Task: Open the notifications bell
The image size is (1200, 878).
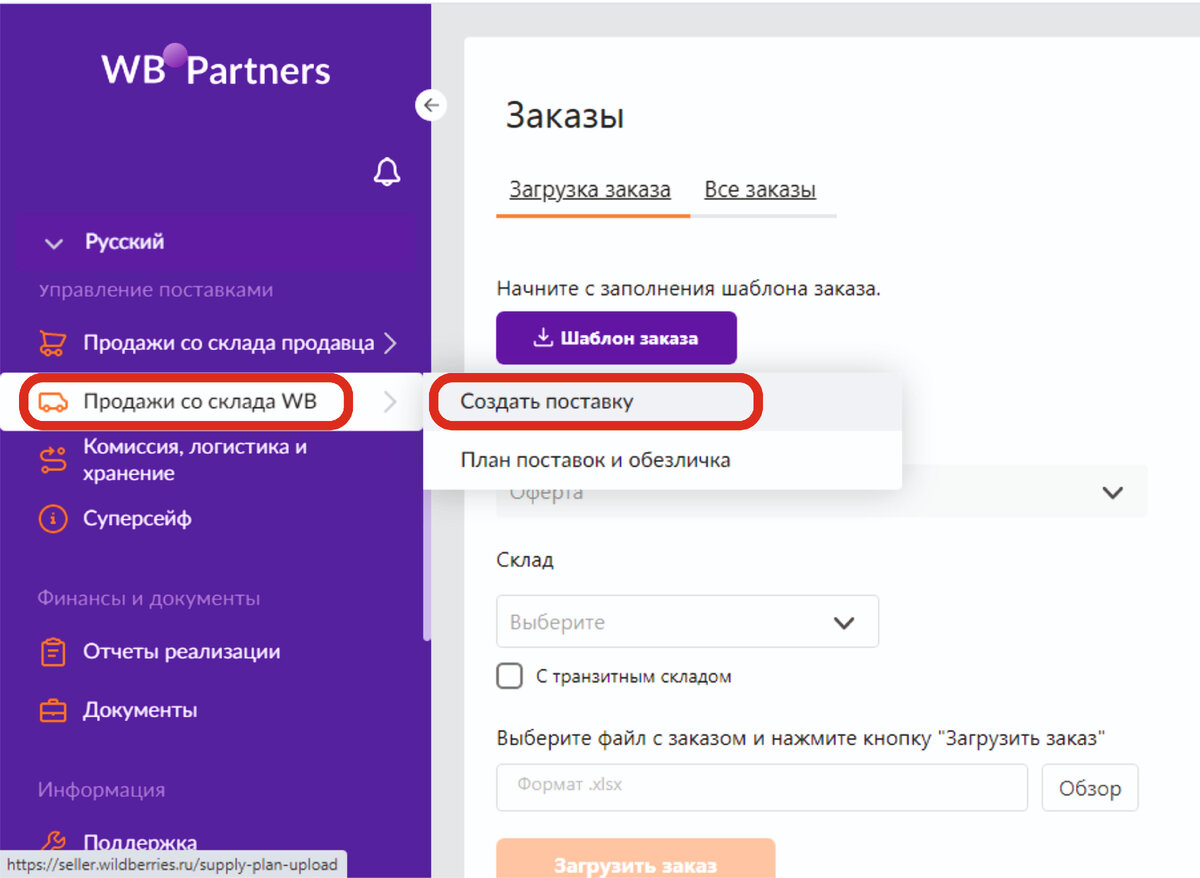Action: (387, 172)
